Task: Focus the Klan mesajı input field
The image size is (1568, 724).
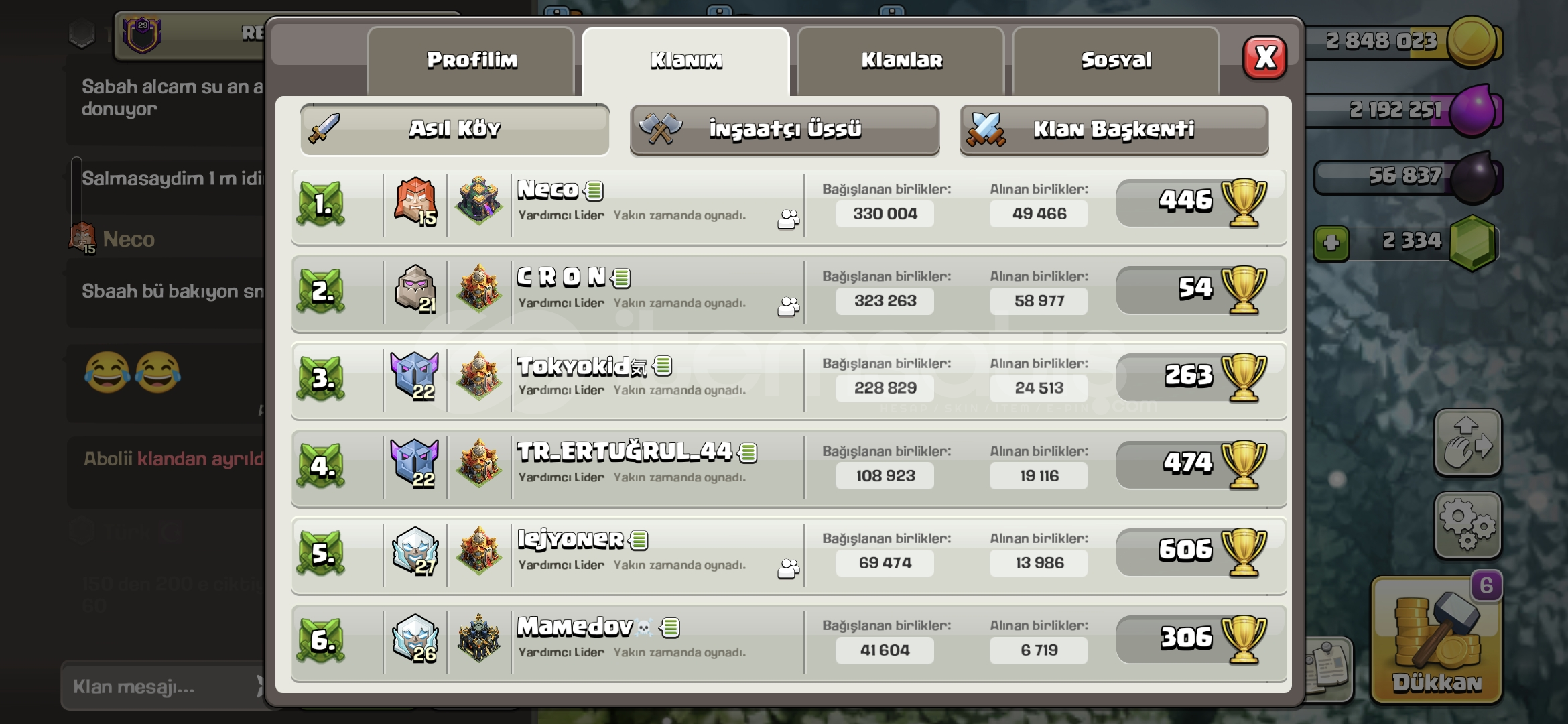Action: [x=161, y=686]
